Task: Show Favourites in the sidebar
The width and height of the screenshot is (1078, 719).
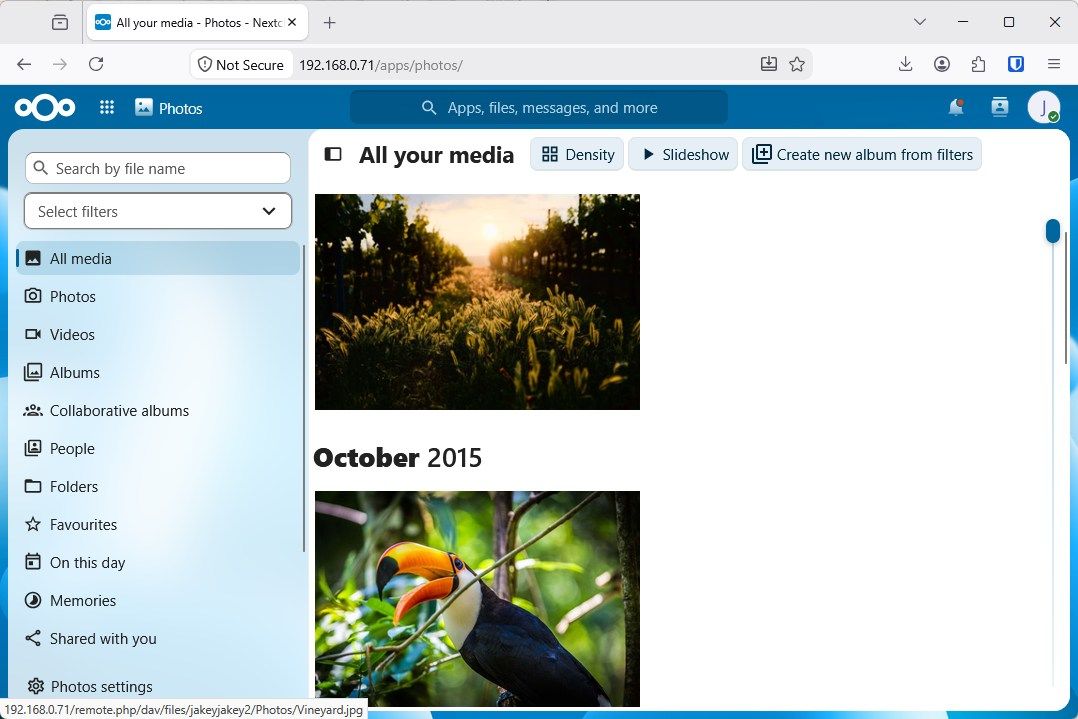Action: coord(158,524)
